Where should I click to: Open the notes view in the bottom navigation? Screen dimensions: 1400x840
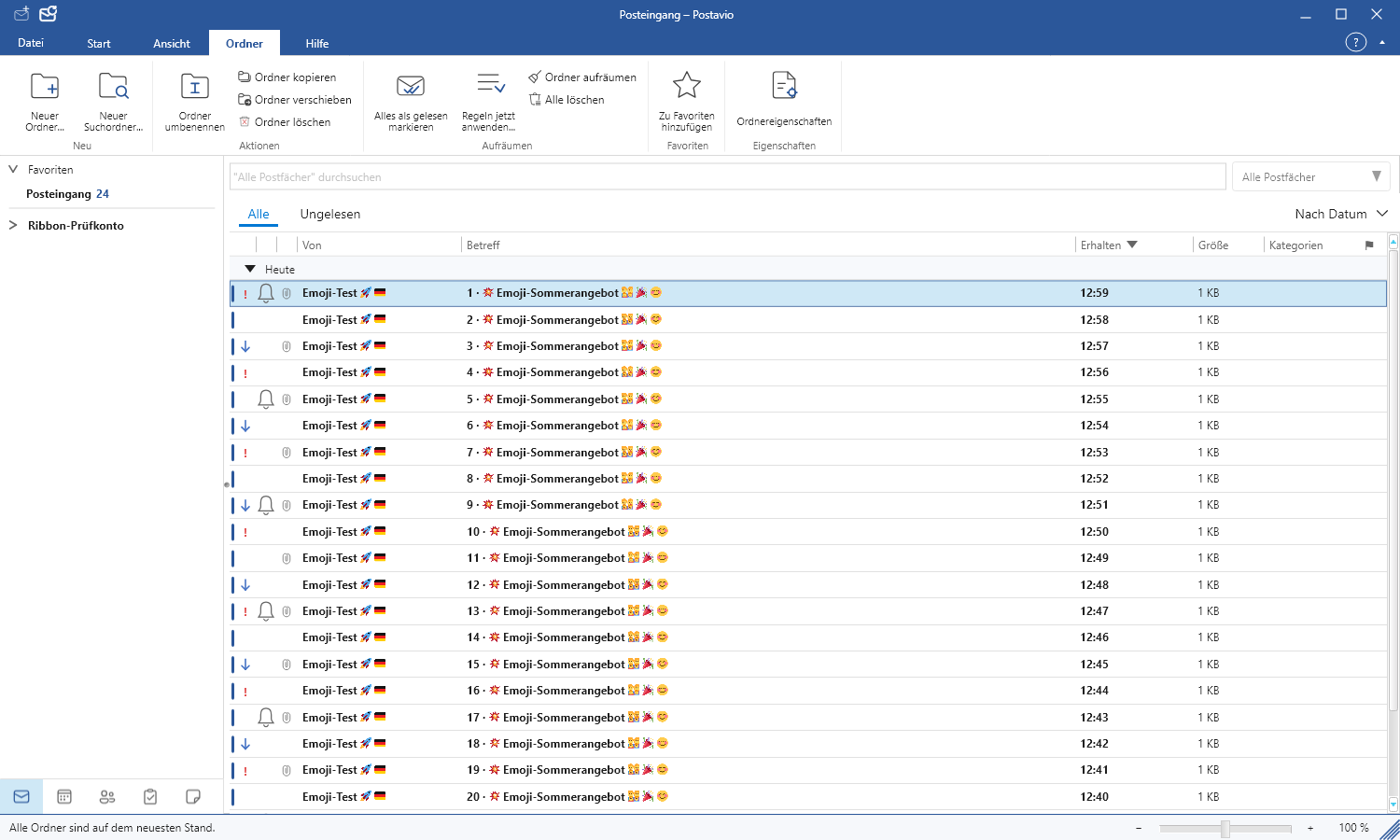193,797
